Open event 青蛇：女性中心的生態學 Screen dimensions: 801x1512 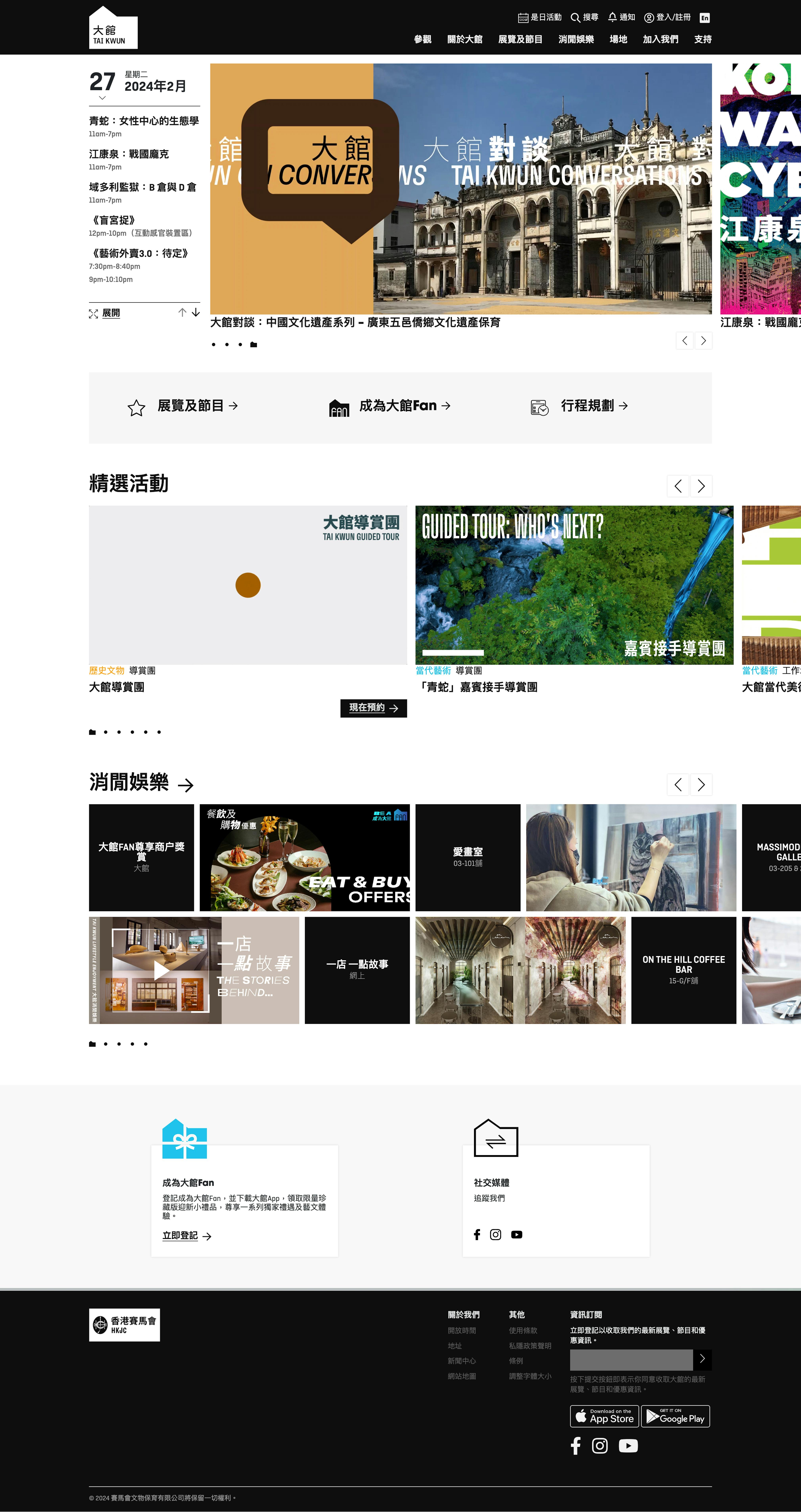(144, 121)
